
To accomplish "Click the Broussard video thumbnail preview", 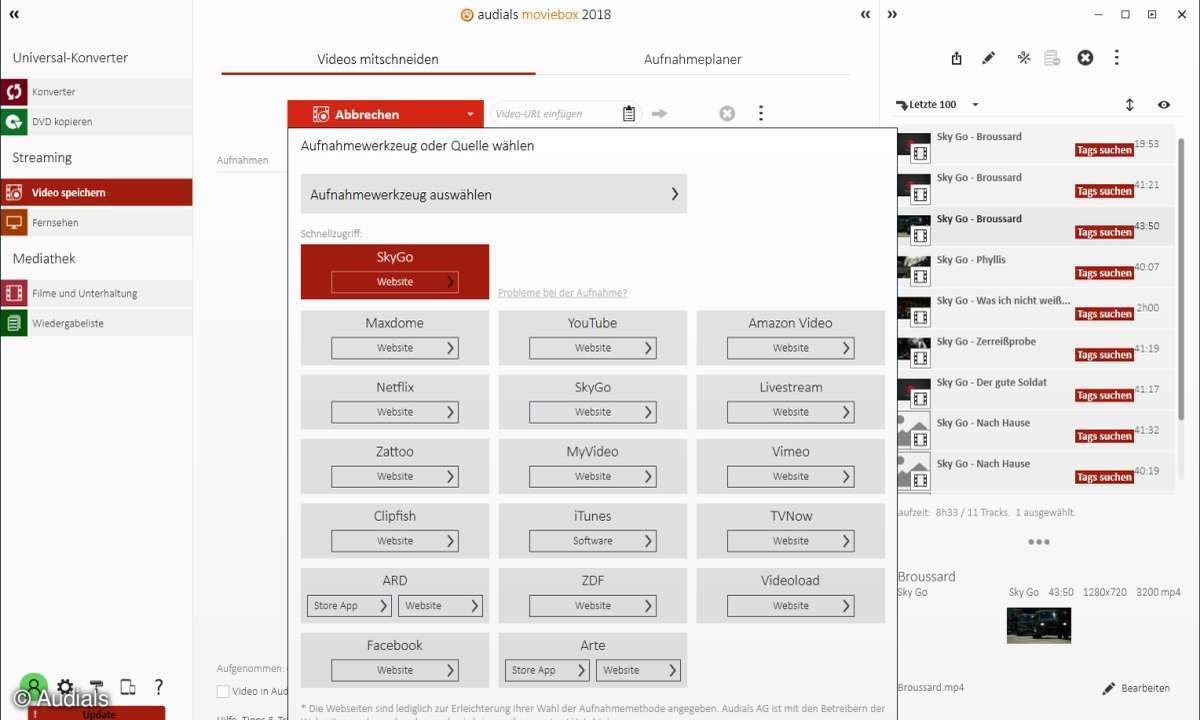I will point(1039,625).
